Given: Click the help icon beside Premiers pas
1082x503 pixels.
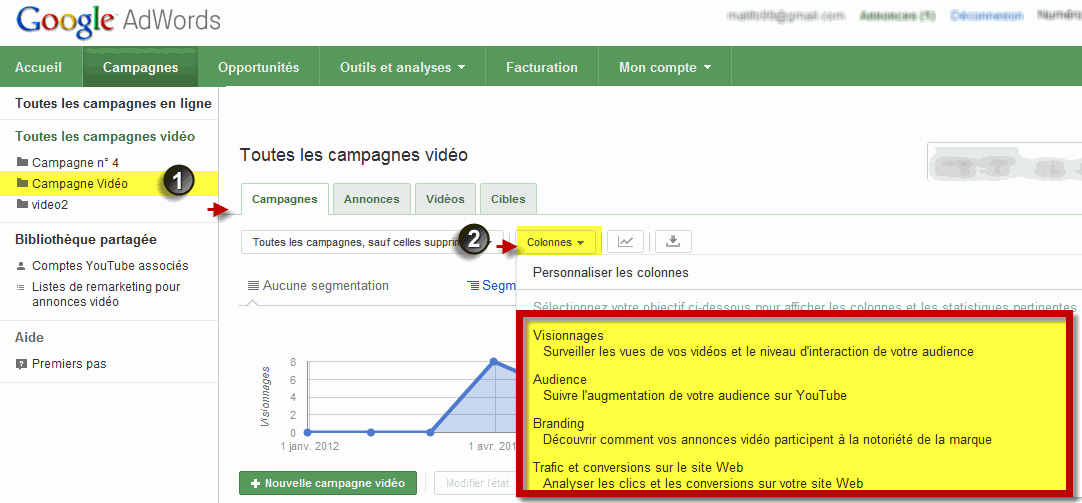Looking at the screenshot, I should [x=21, y=364].
